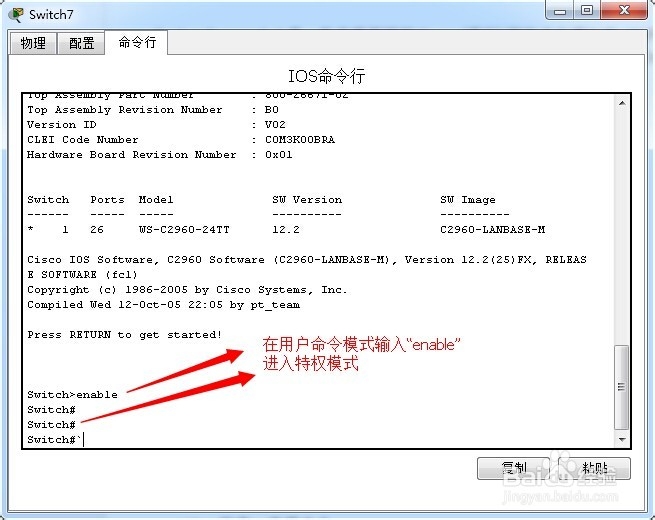Image resolution: width=655 pixels, height=520 pixels.
Task: Click the 粘贴 paste button
Action: 594,469
